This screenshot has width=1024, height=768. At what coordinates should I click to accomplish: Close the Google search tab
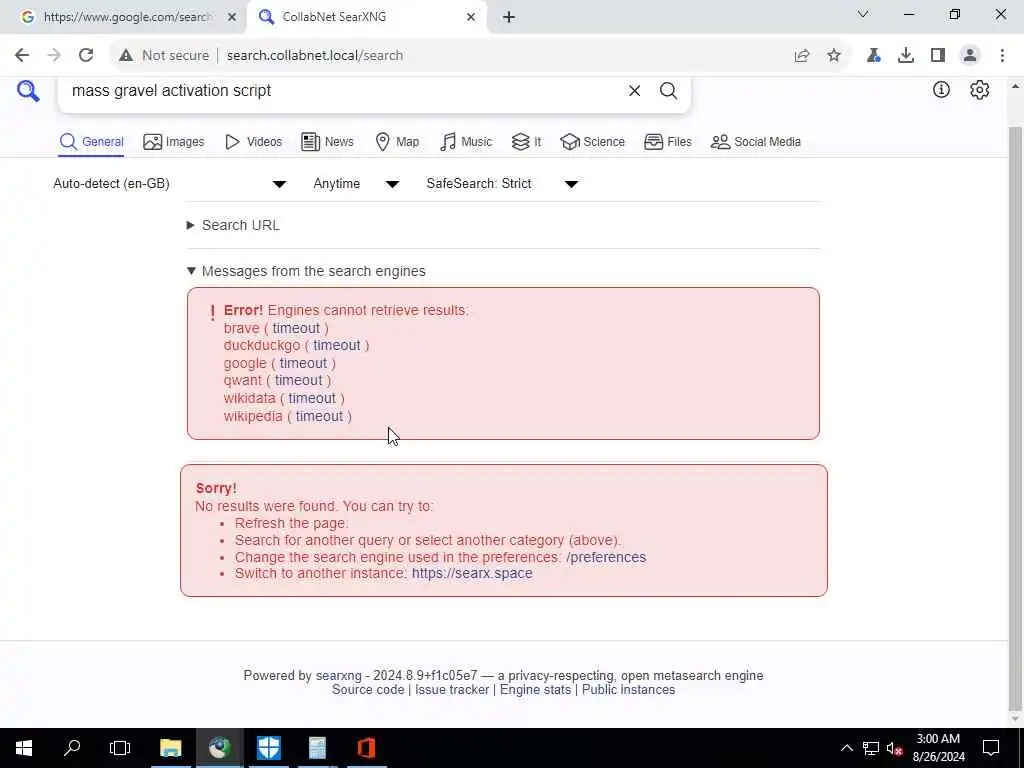(232, 17)
